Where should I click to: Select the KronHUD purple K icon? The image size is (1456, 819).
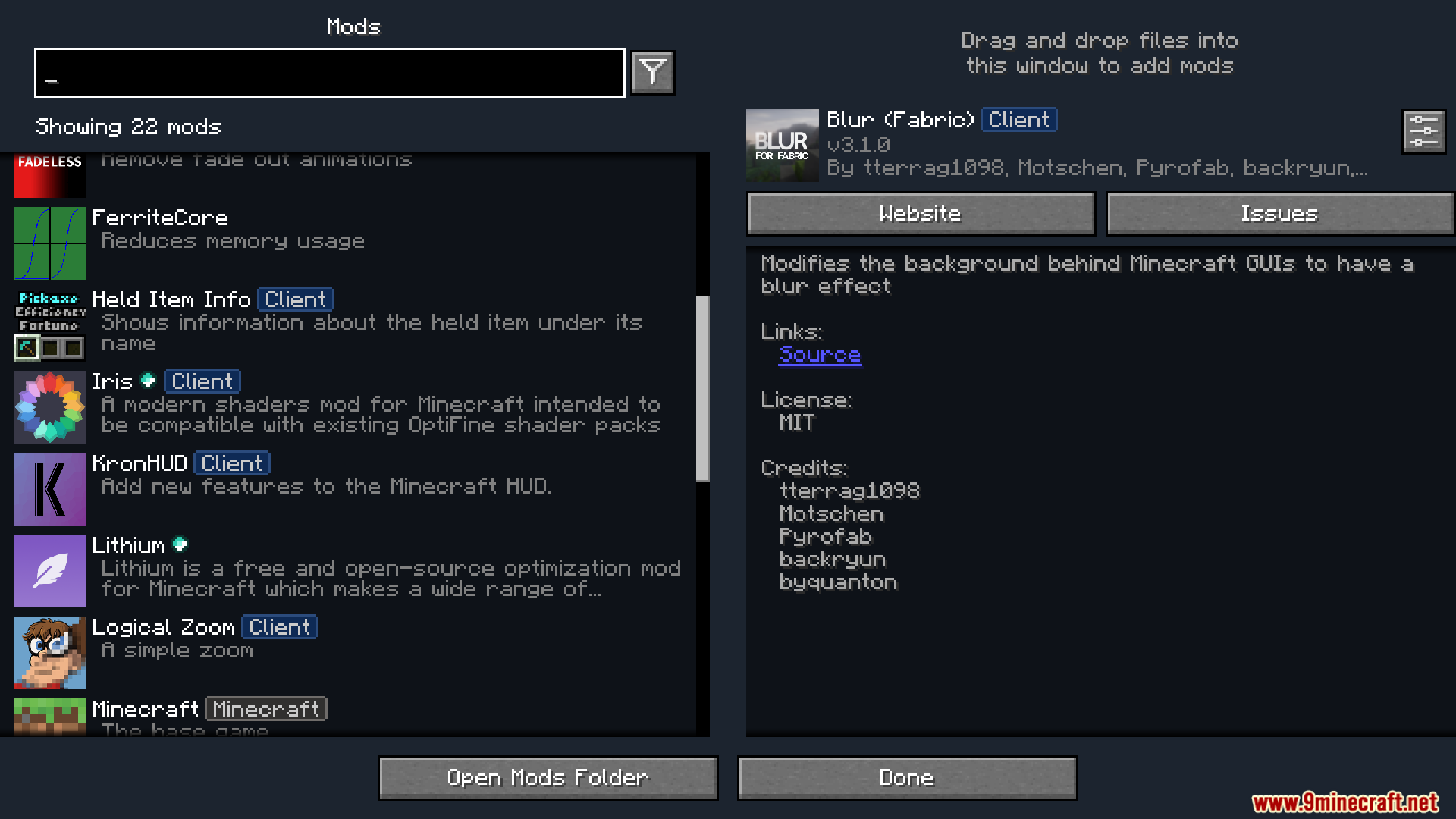50,489
